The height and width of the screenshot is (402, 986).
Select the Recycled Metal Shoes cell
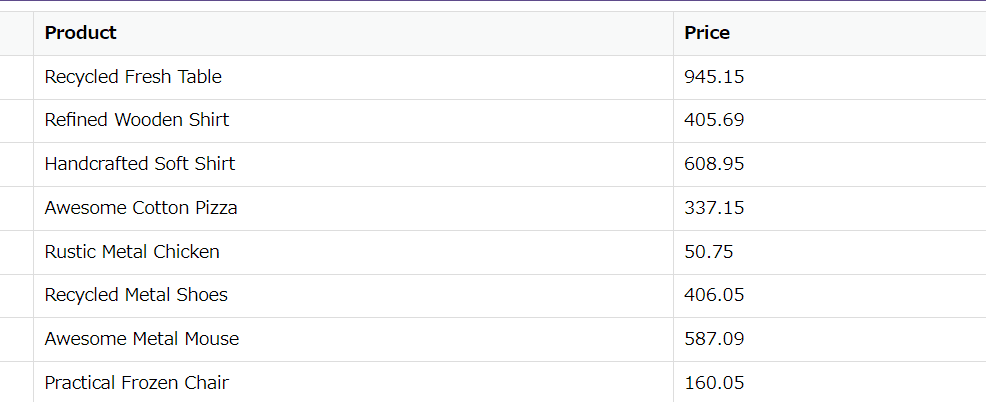136,295
